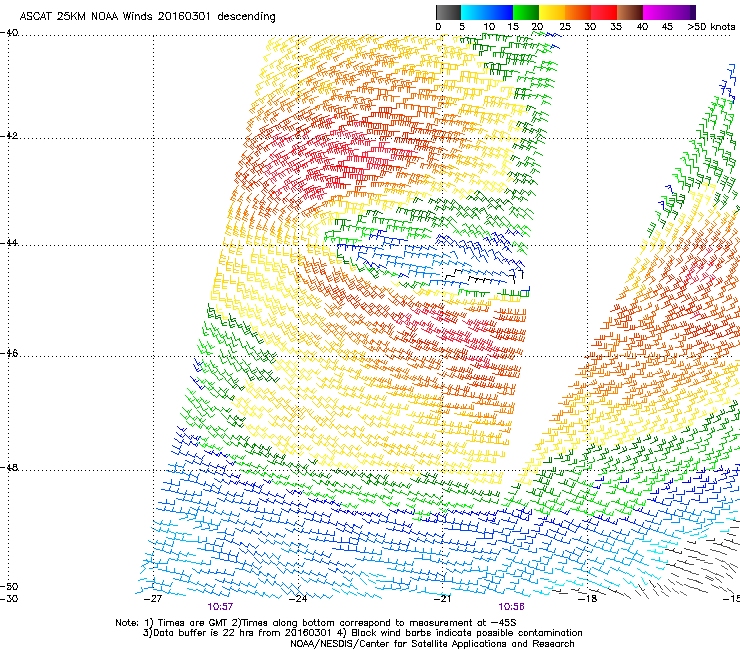Click the -21 longitude axis label

pyautogui.click(x=442, y=599)
